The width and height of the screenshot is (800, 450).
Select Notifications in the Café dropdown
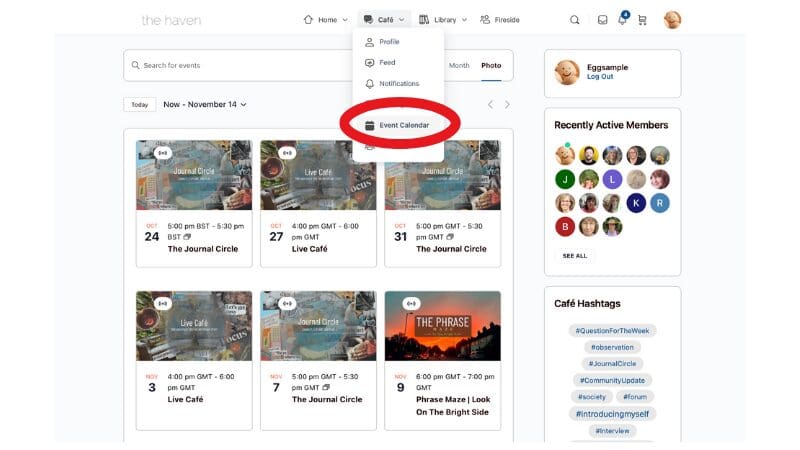398,84
